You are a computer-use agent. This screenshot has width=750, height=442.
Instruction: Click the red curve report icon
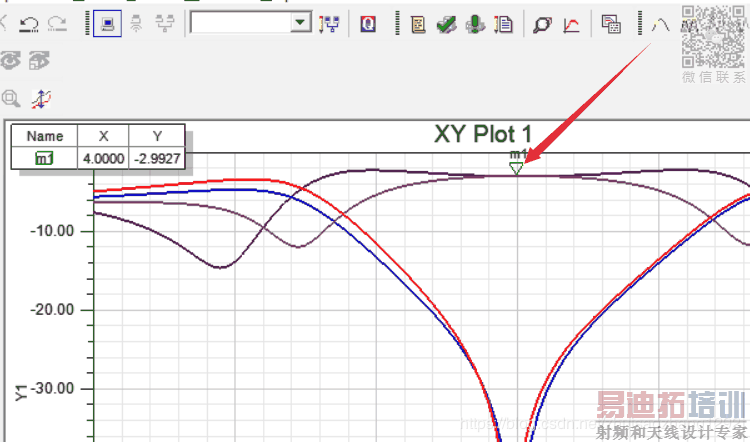coord(571,24)
